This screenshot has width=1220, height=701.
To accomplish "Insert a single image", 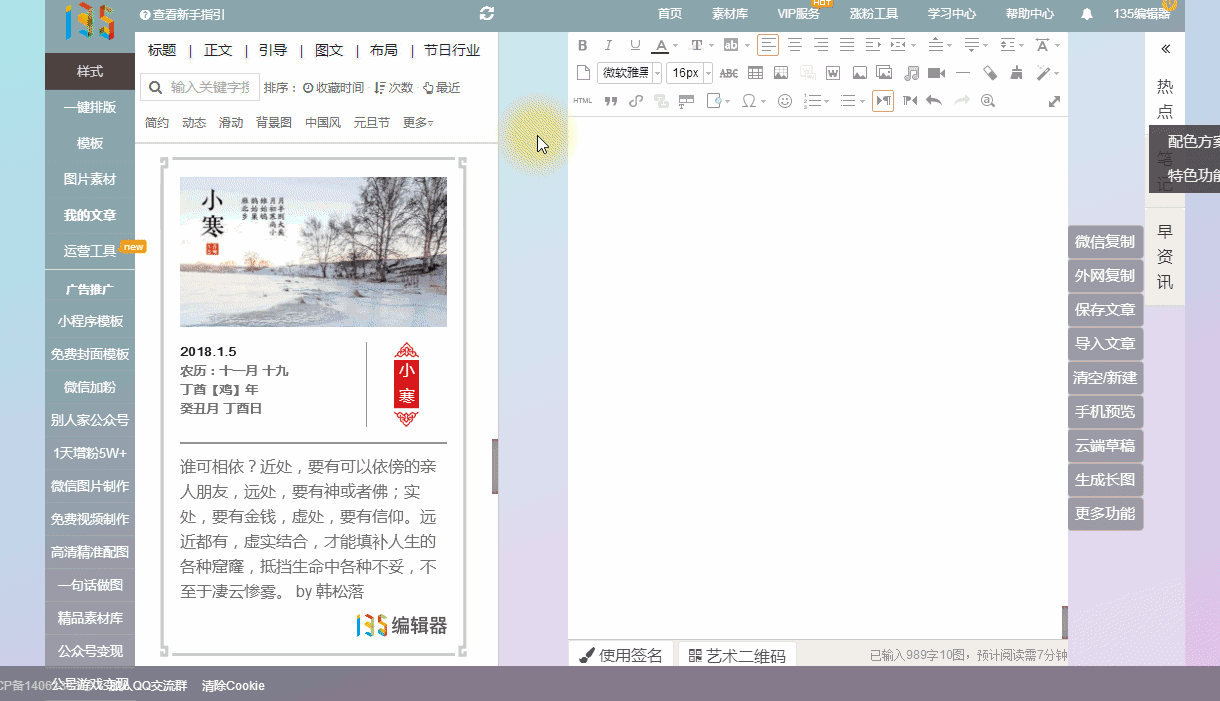I will click(x=859, y=73).
